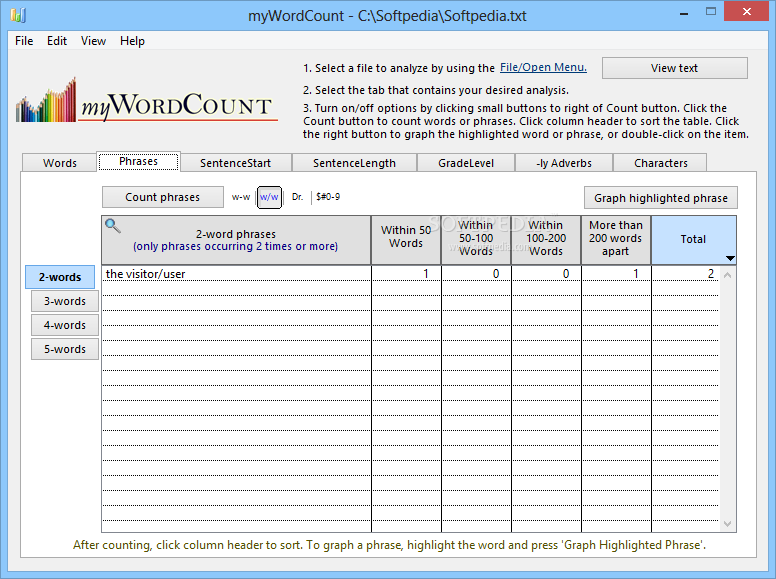
Task: Click the table scrollbar up arrow
Action: [x=728, y=275]
